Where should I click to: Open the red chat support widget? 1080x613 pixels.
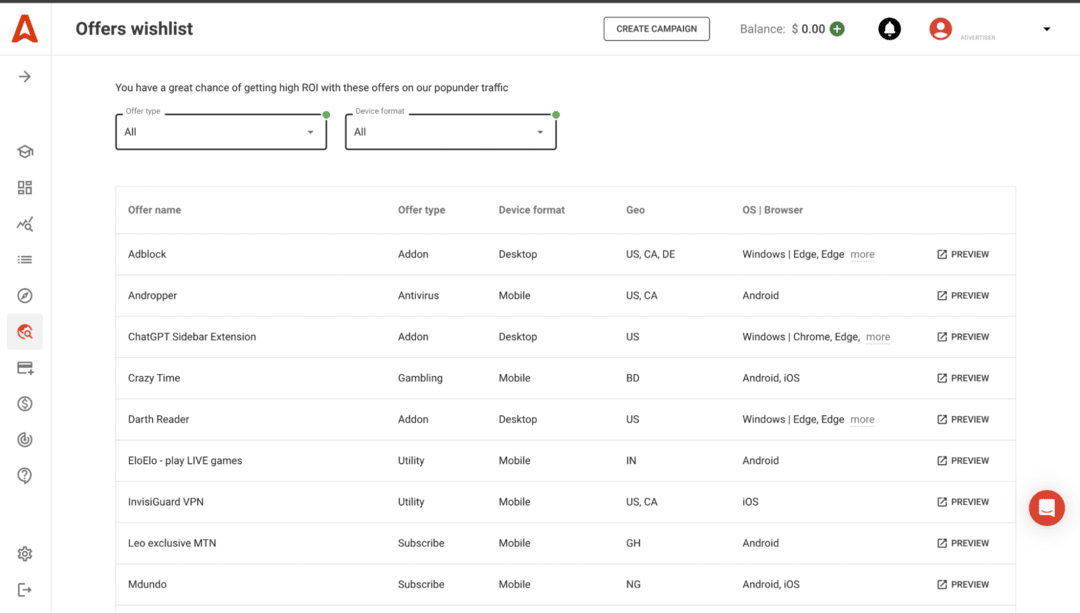[x=1046, y=508]
